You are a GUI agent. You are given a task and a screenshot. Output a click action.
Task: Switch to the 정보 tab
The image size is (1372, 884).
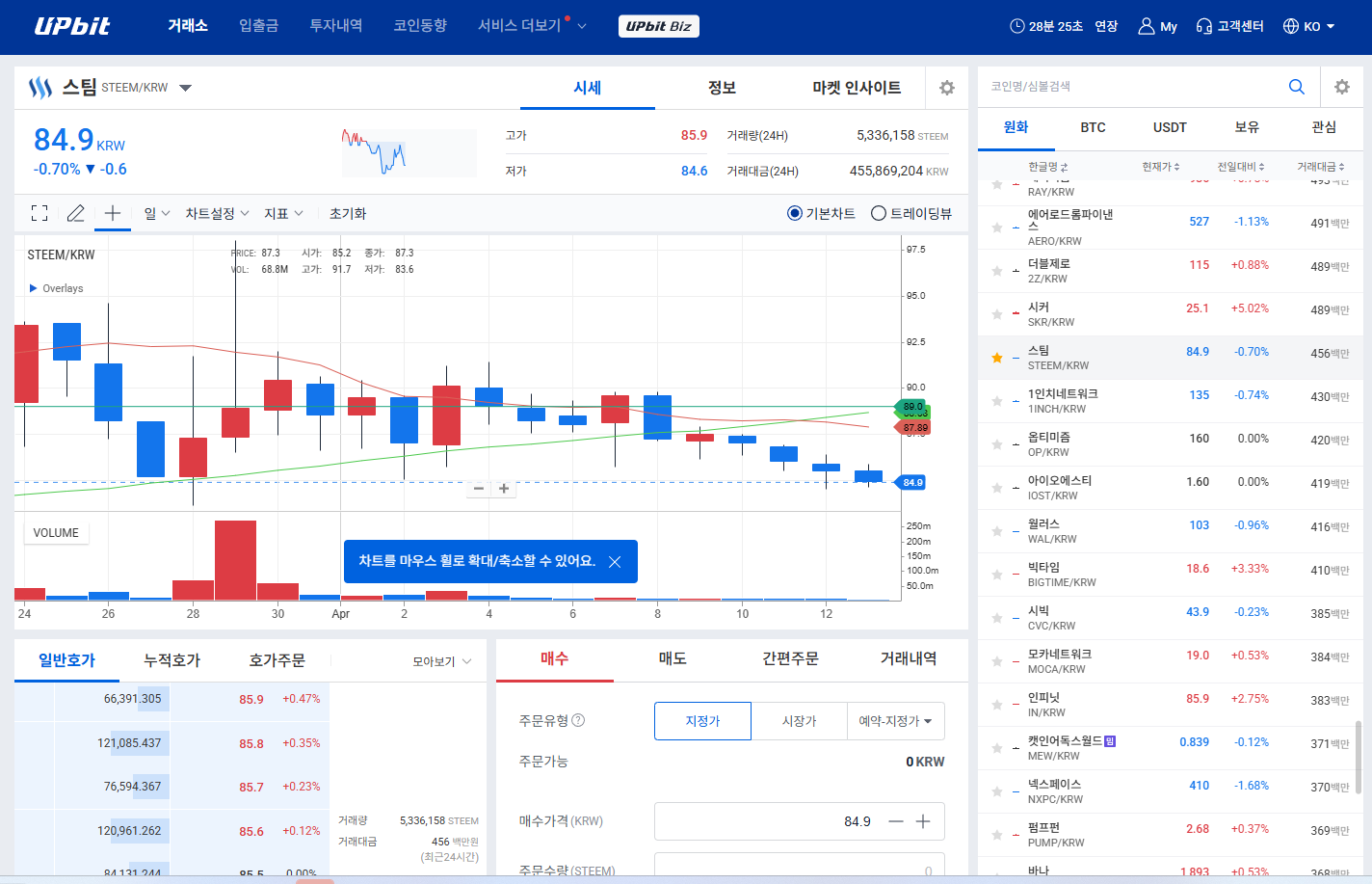(x=723, y=88)
